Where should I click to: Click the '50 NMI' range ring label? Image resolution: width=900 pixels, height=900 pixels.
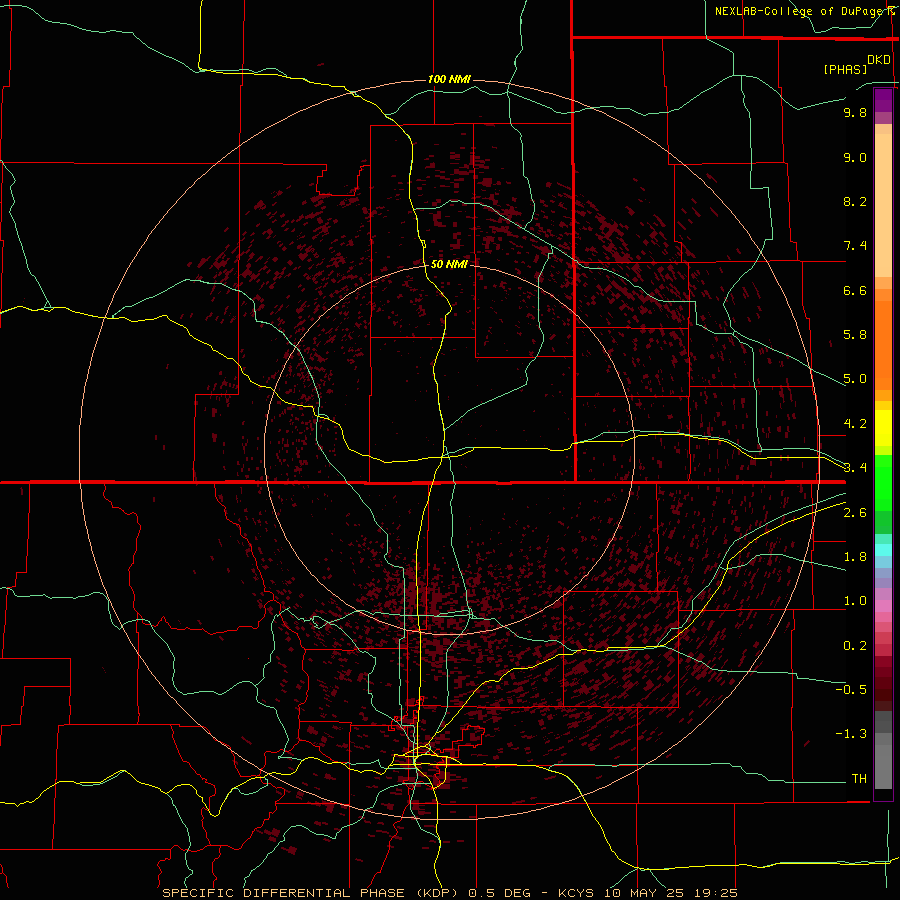coord(449,264)
